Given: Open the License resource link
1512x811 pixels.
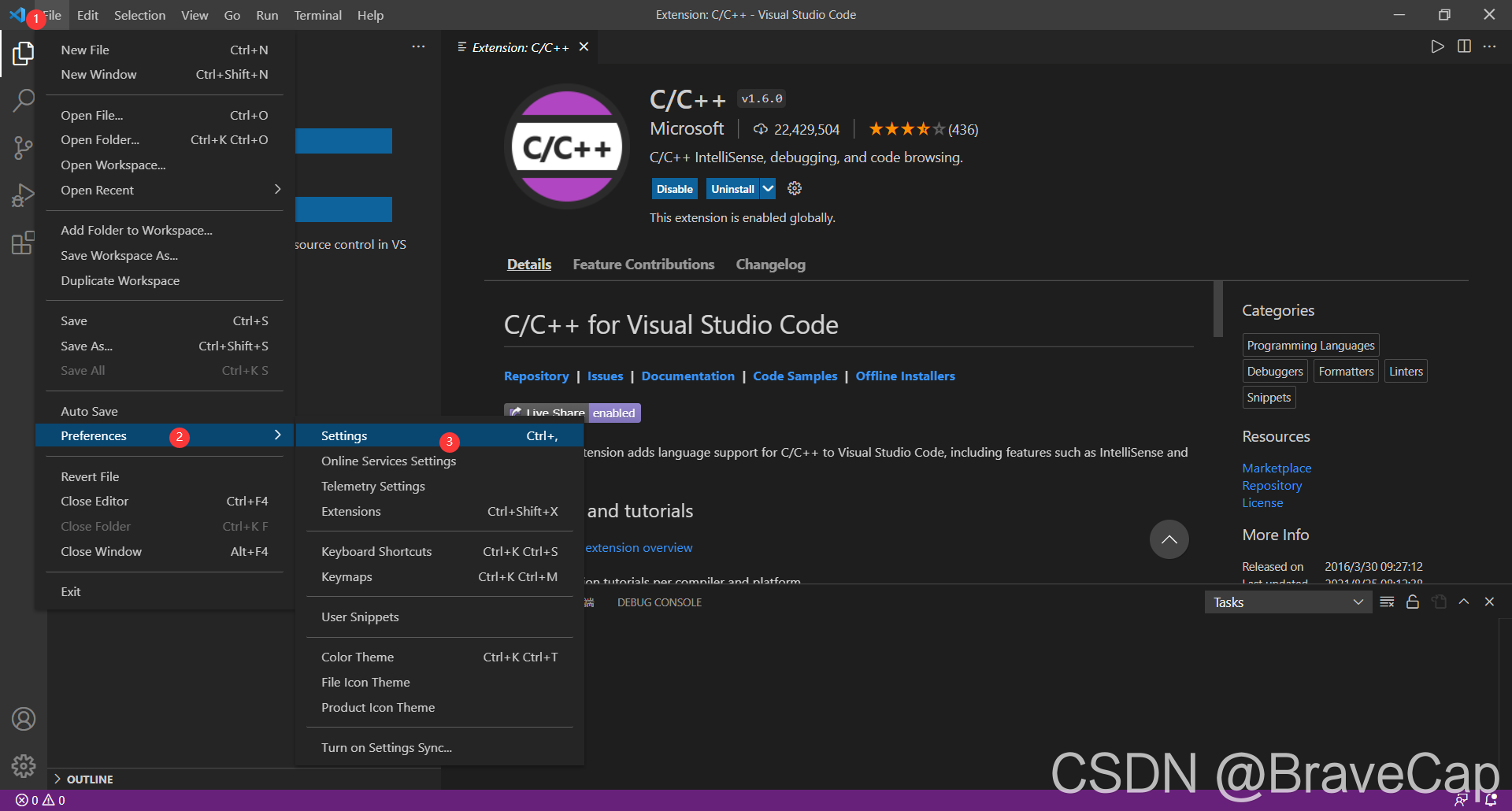Looking at the screenshot, I should coord(1262,502).
